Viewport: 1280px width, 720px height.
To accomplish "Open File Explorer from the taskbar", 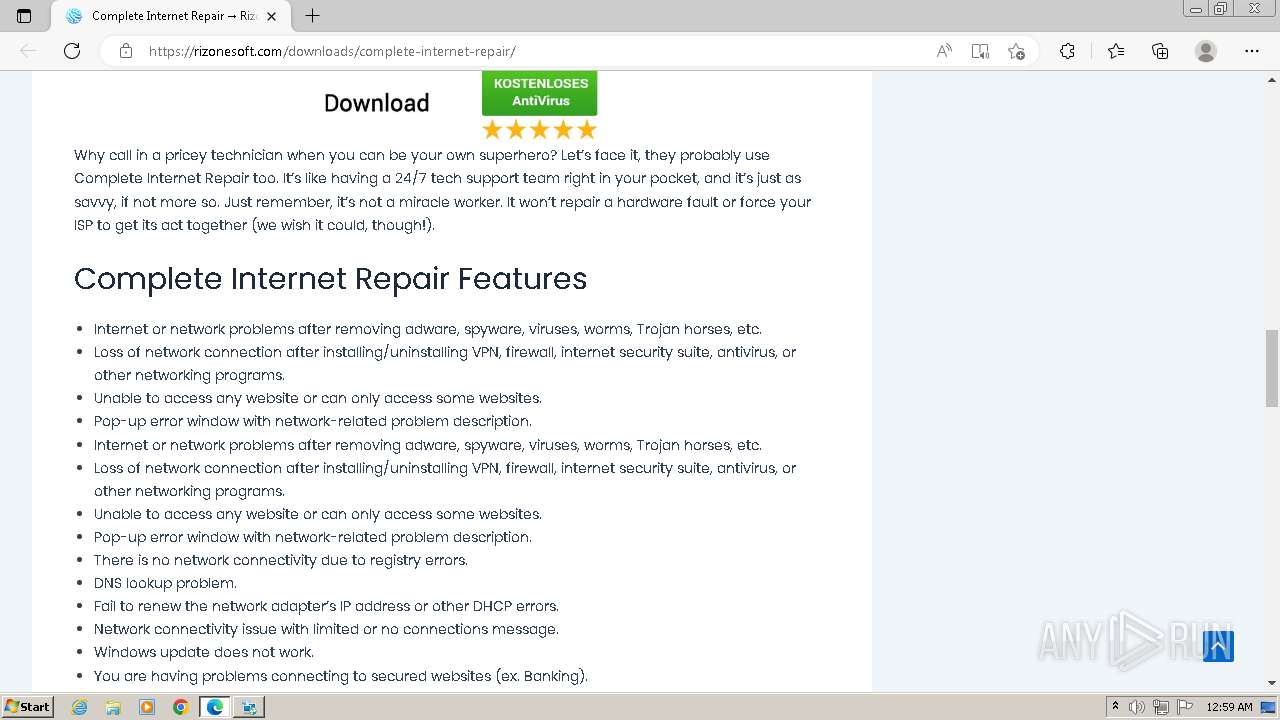I will coord(113,707).
